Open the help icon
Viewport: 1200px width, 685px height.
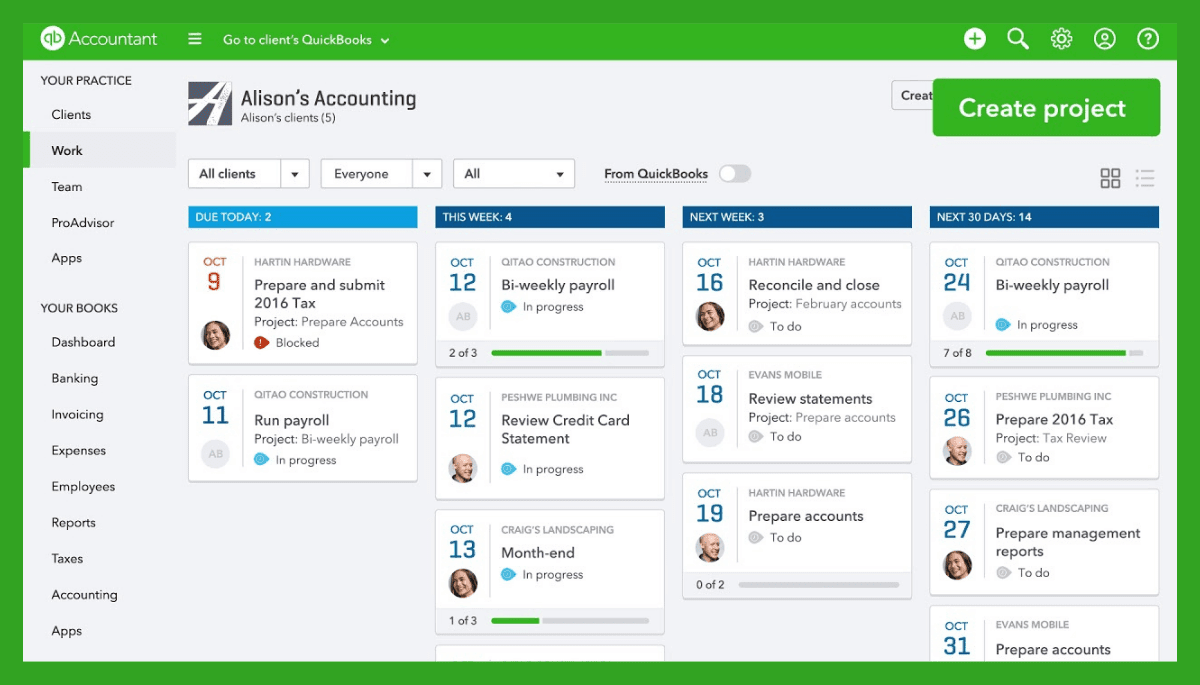pyautogui.click(x=1147, y=38)
